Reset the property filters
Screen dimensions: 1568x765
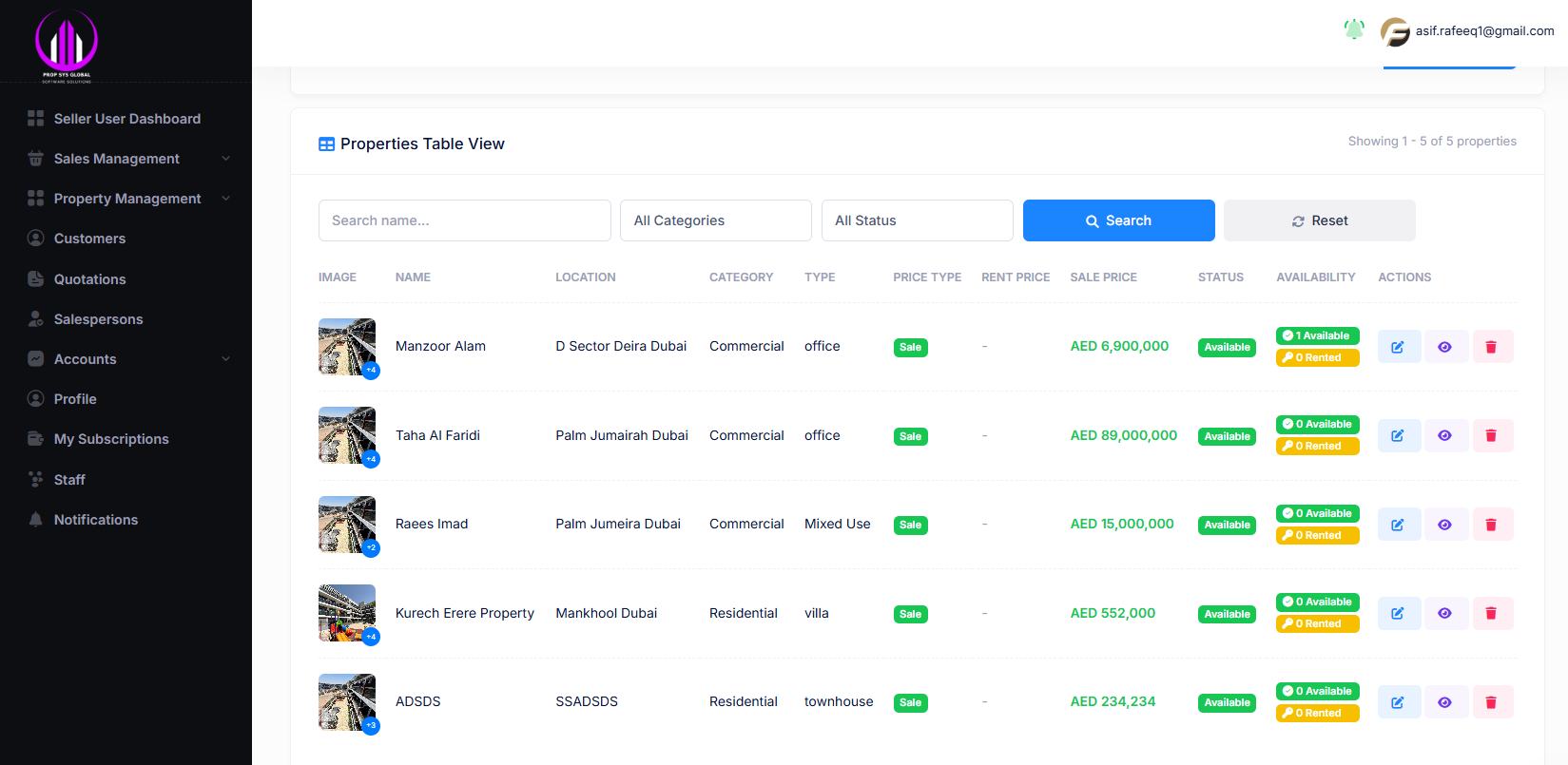pos(1319,220)
